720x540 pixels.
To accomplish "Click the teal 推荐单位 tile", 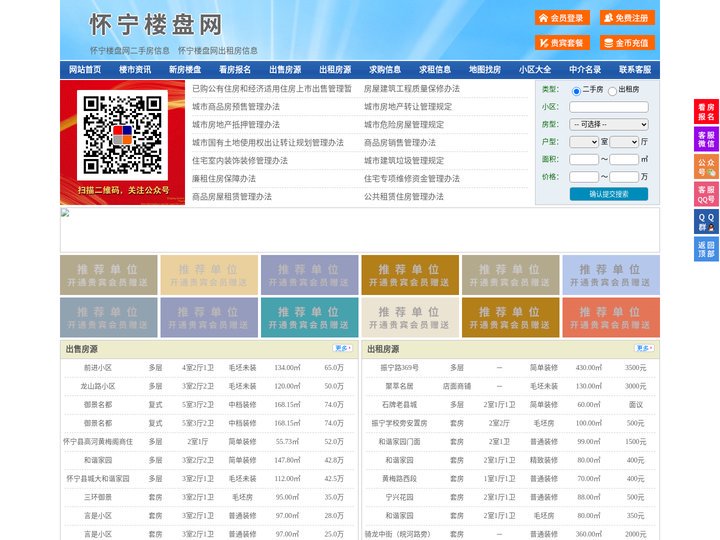I will (x=309, y=318).
